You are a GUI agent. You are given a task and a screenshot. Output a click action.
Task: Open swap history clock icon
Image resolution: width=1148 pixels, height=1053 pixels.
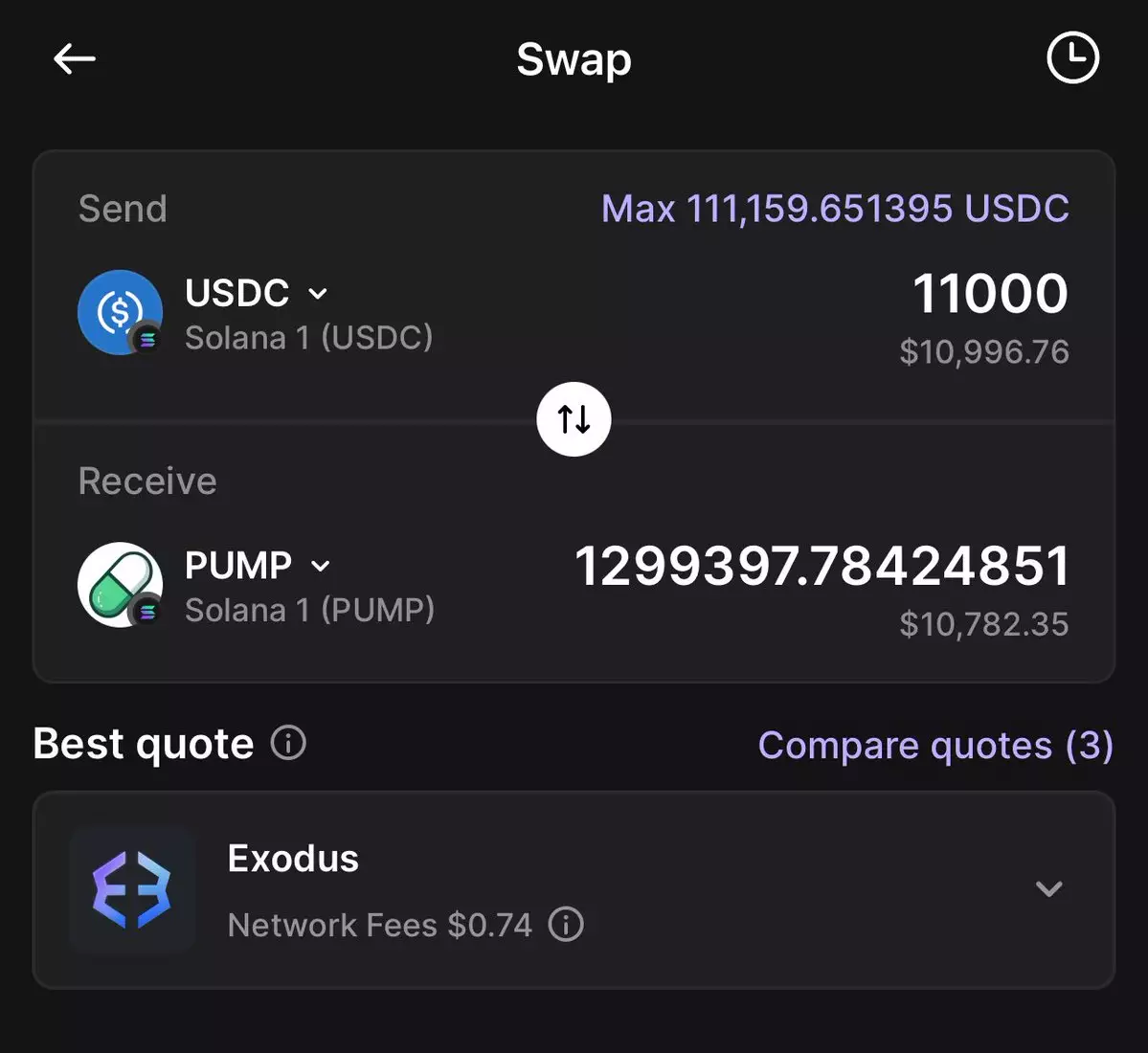pos(1072,58)
